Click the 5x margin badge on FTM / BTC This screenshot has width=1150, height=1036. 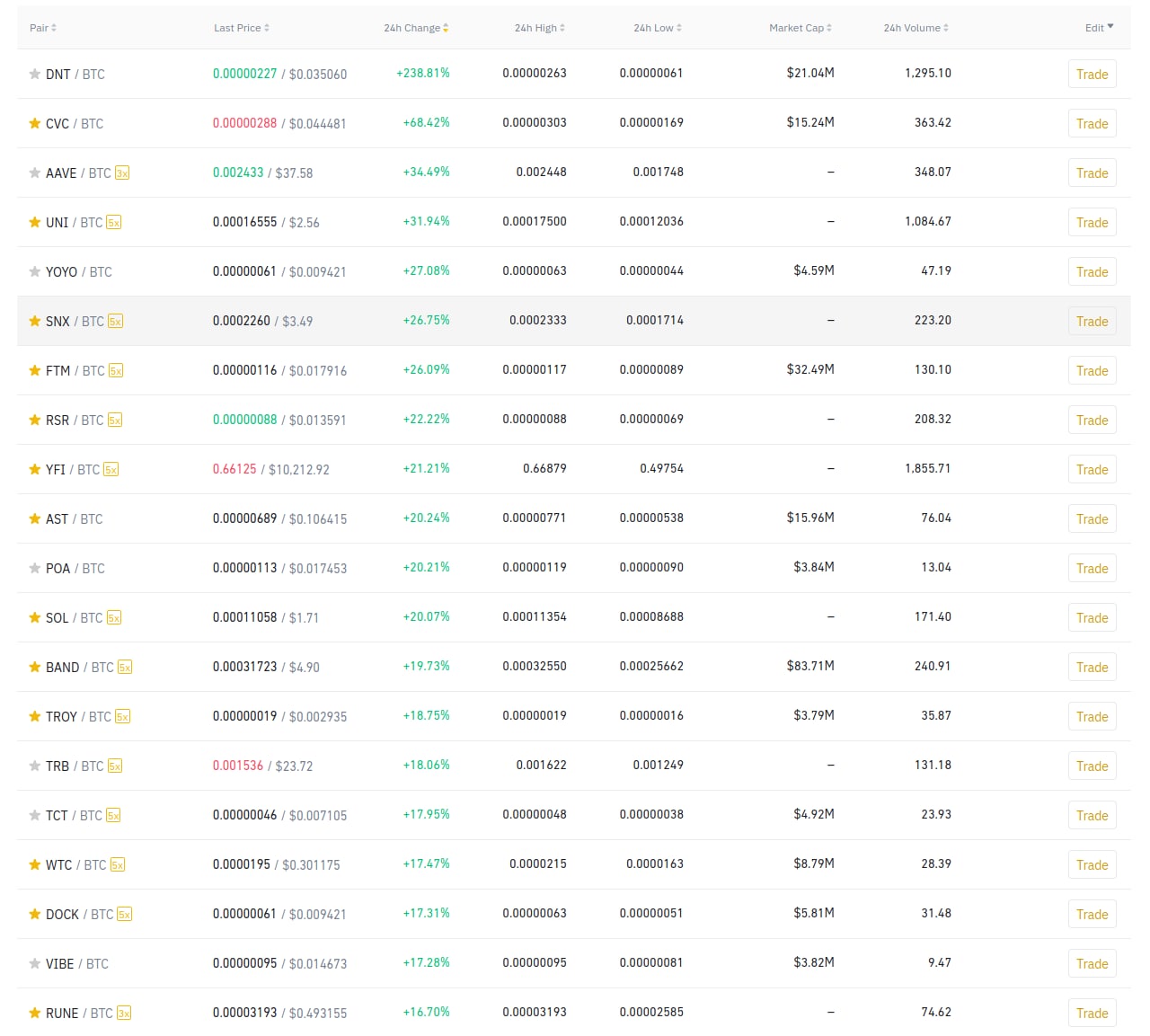click(116, 370)
